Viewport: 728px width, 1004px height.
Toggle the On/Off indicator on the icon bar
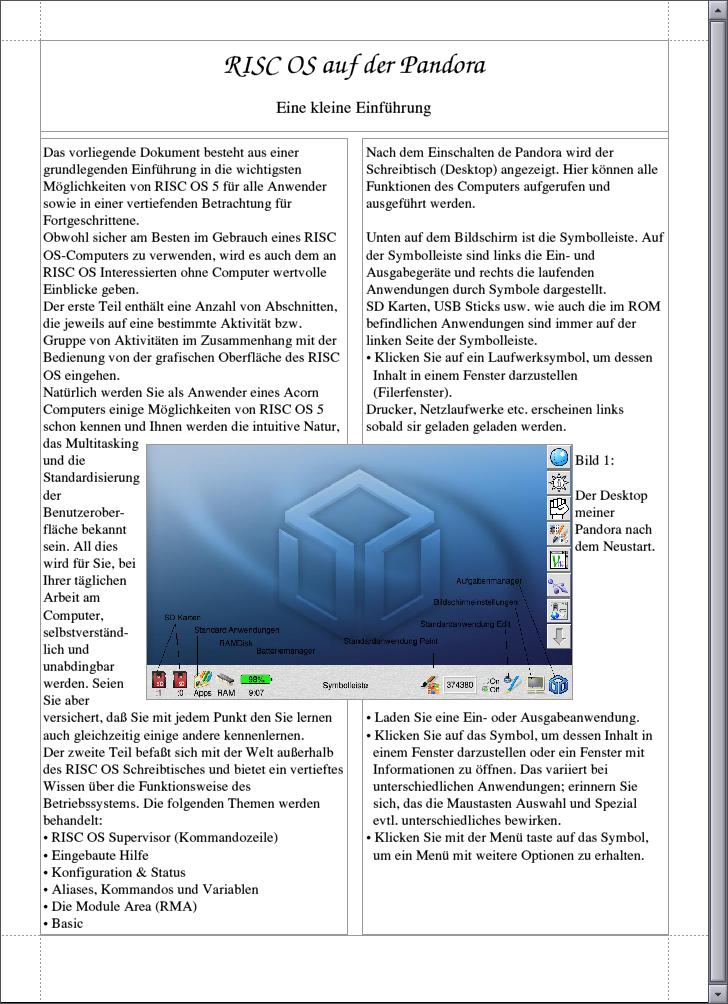point(490,685)
